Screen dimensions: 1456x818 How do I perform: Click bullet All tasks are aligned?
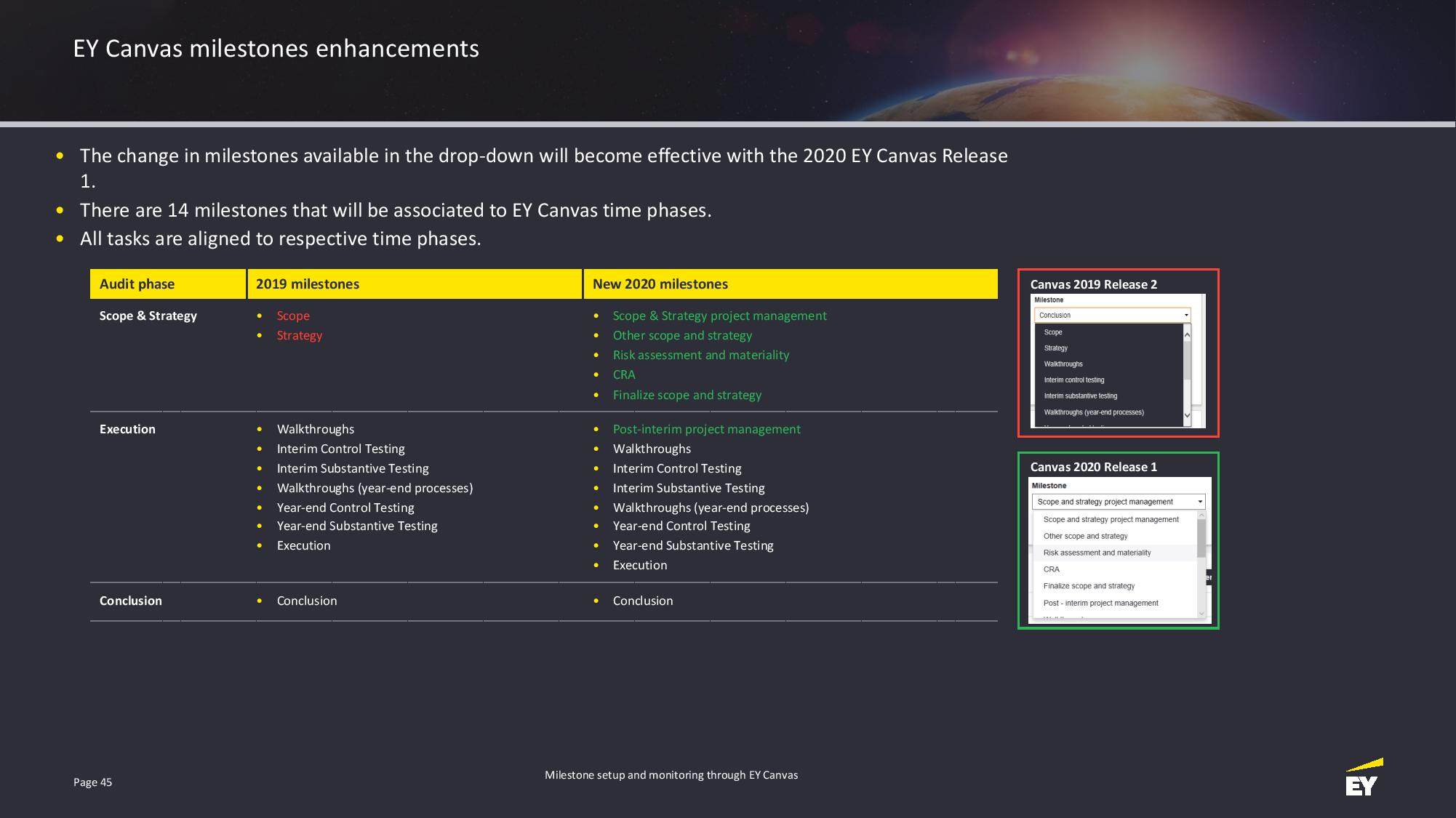(280, 238)
